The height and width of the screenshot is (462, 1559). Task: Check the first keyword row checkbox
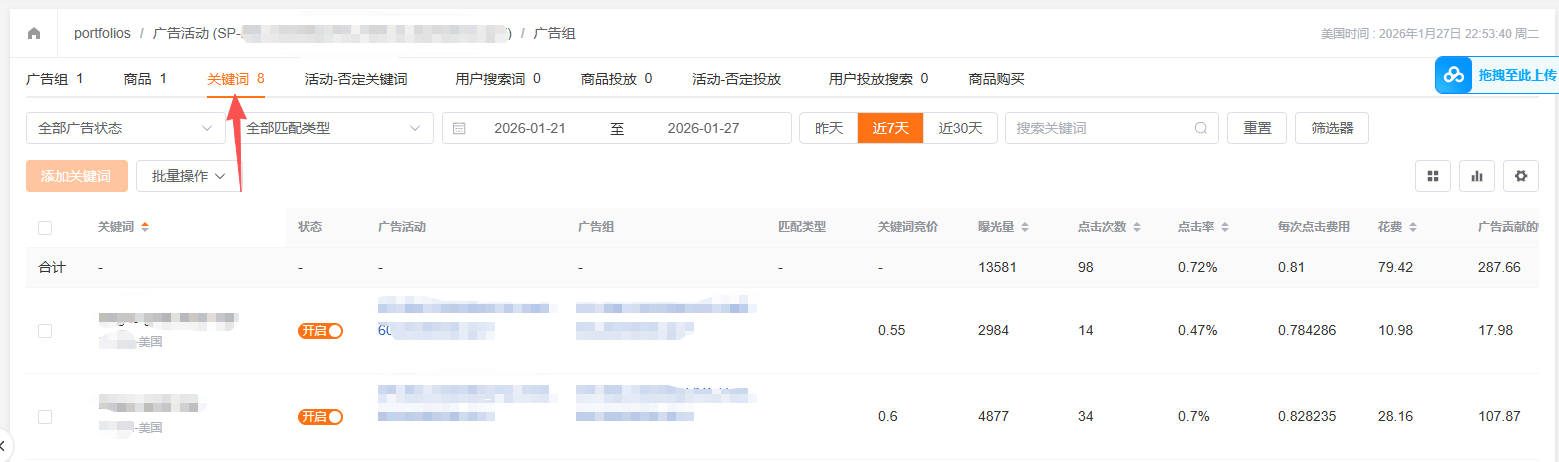[x=45, y=331]
